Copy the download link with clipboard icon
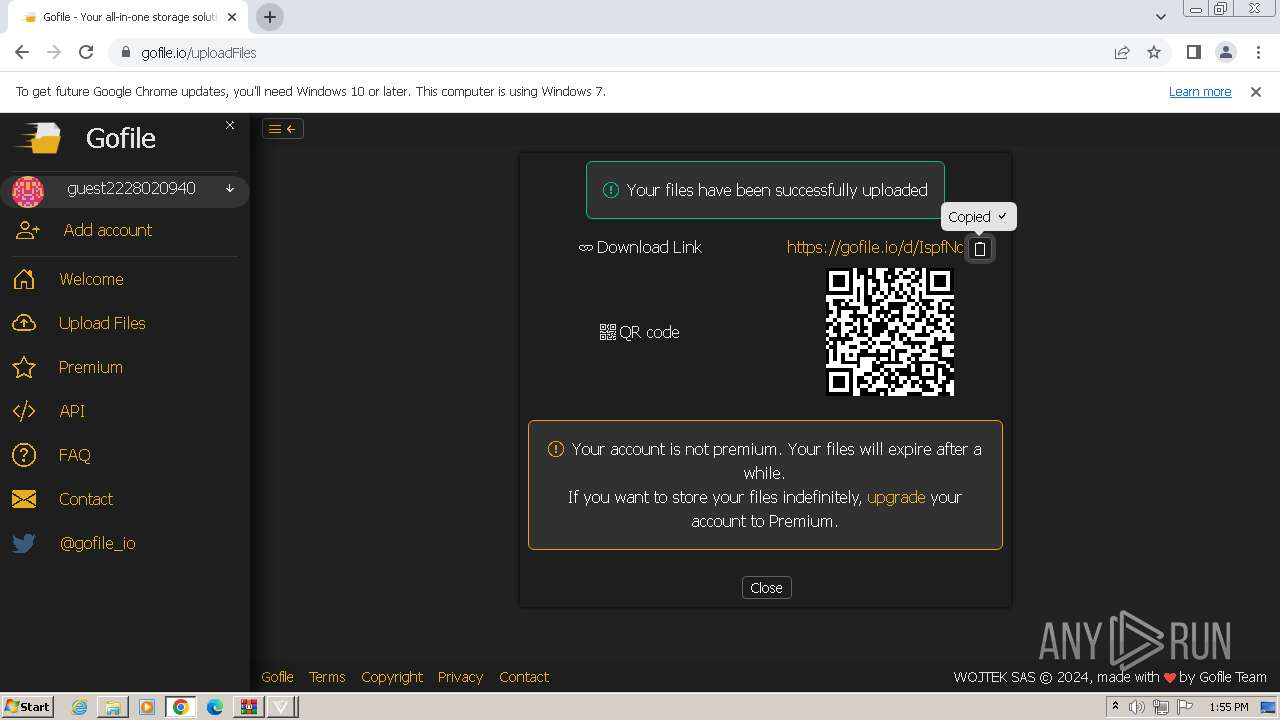1280x720 pixels. tap(980, 249)
